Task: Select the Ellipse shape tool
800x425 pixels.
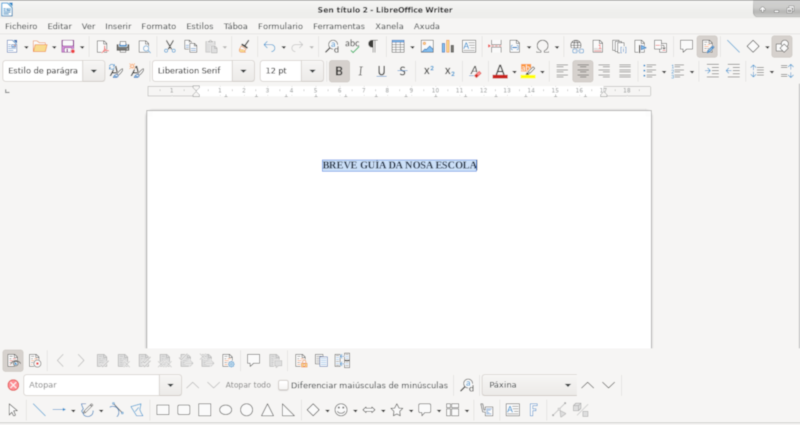Action: (x=226, y=409)
